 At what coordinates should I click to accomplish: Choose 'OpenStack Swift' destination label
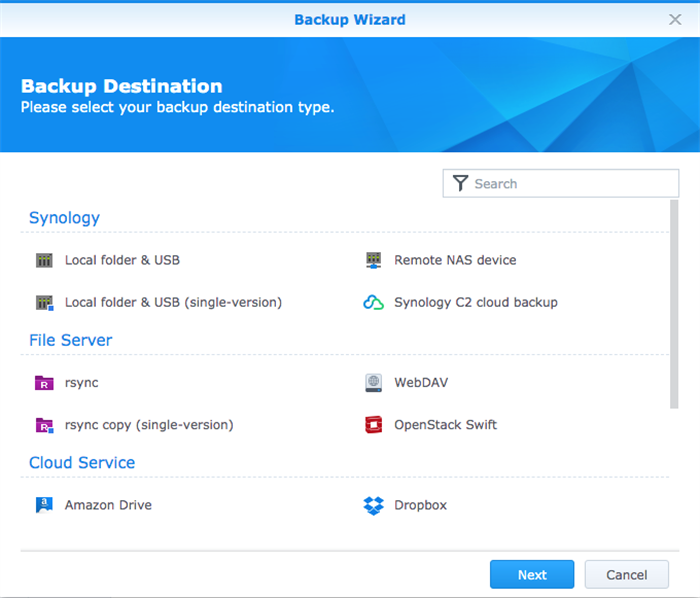click(x=445, y=425)
